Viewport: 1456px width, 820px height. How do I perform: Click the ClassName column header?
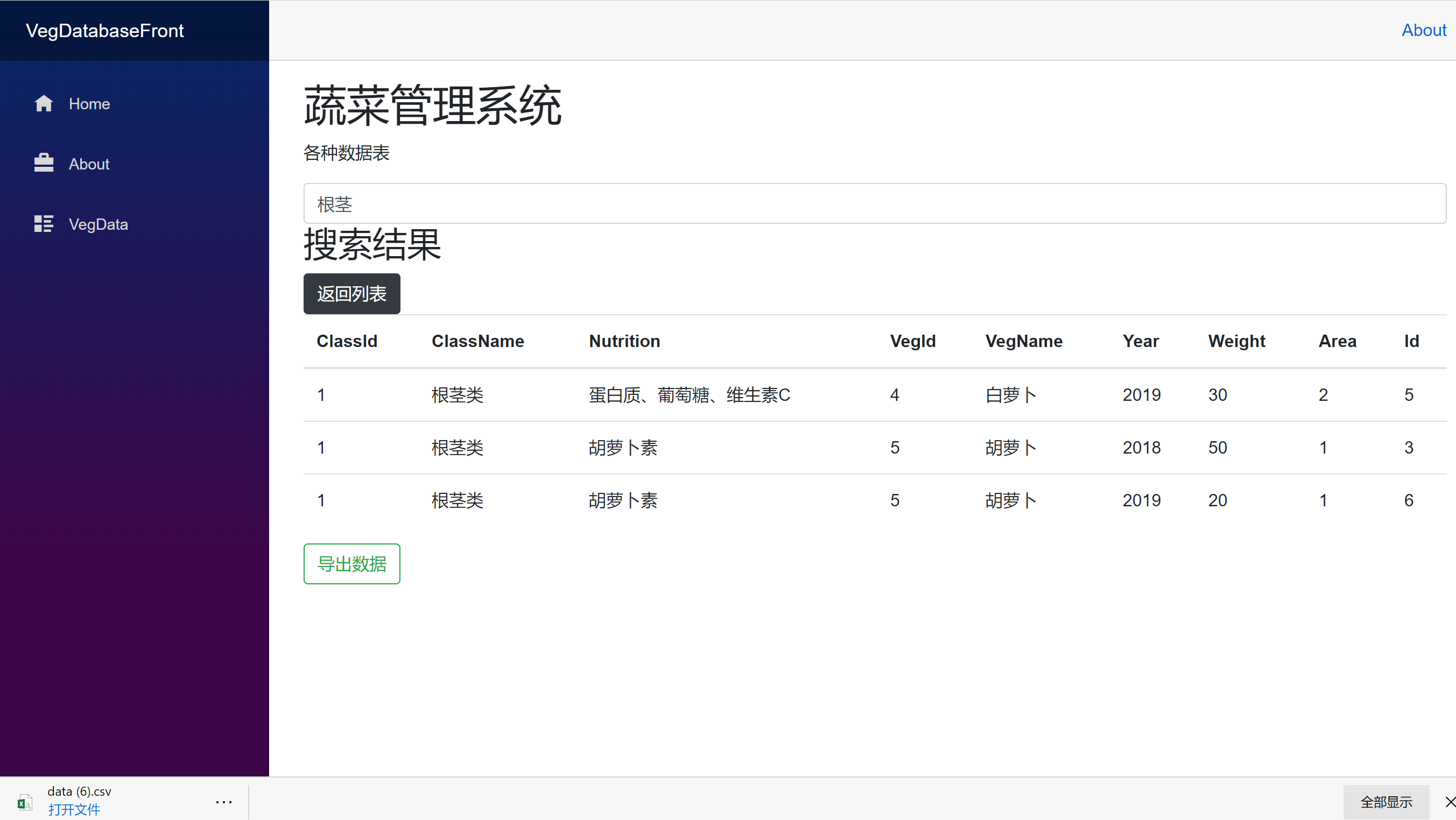click(477, 341)
